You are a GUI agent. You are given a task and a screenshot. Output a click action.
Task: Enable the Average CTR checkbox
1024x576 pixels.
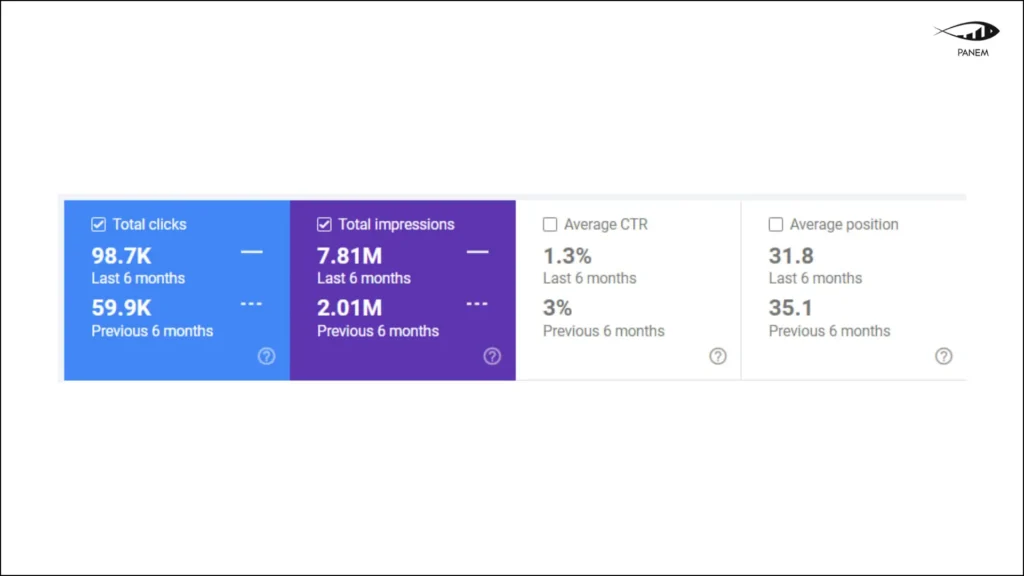click(x=550, y=224)
